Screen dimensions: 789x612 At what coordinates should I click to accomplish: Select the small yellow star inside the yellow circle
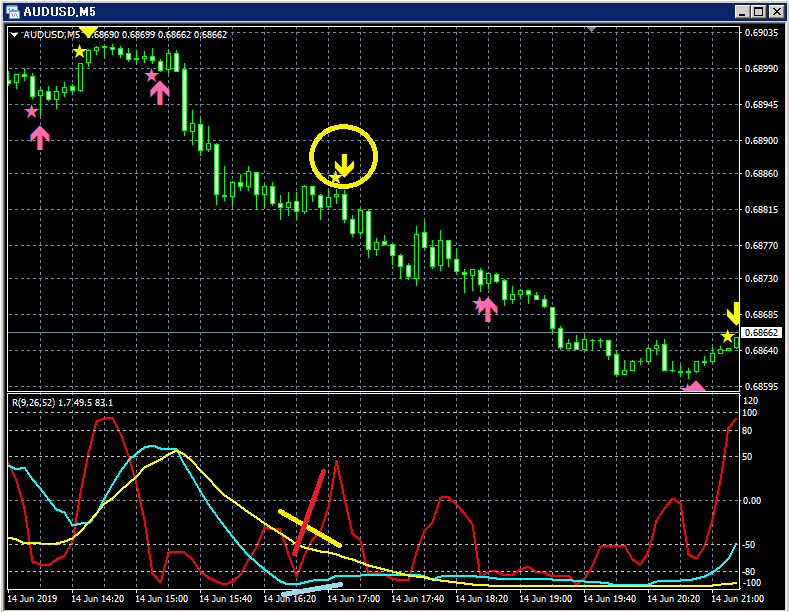point(335,178)
